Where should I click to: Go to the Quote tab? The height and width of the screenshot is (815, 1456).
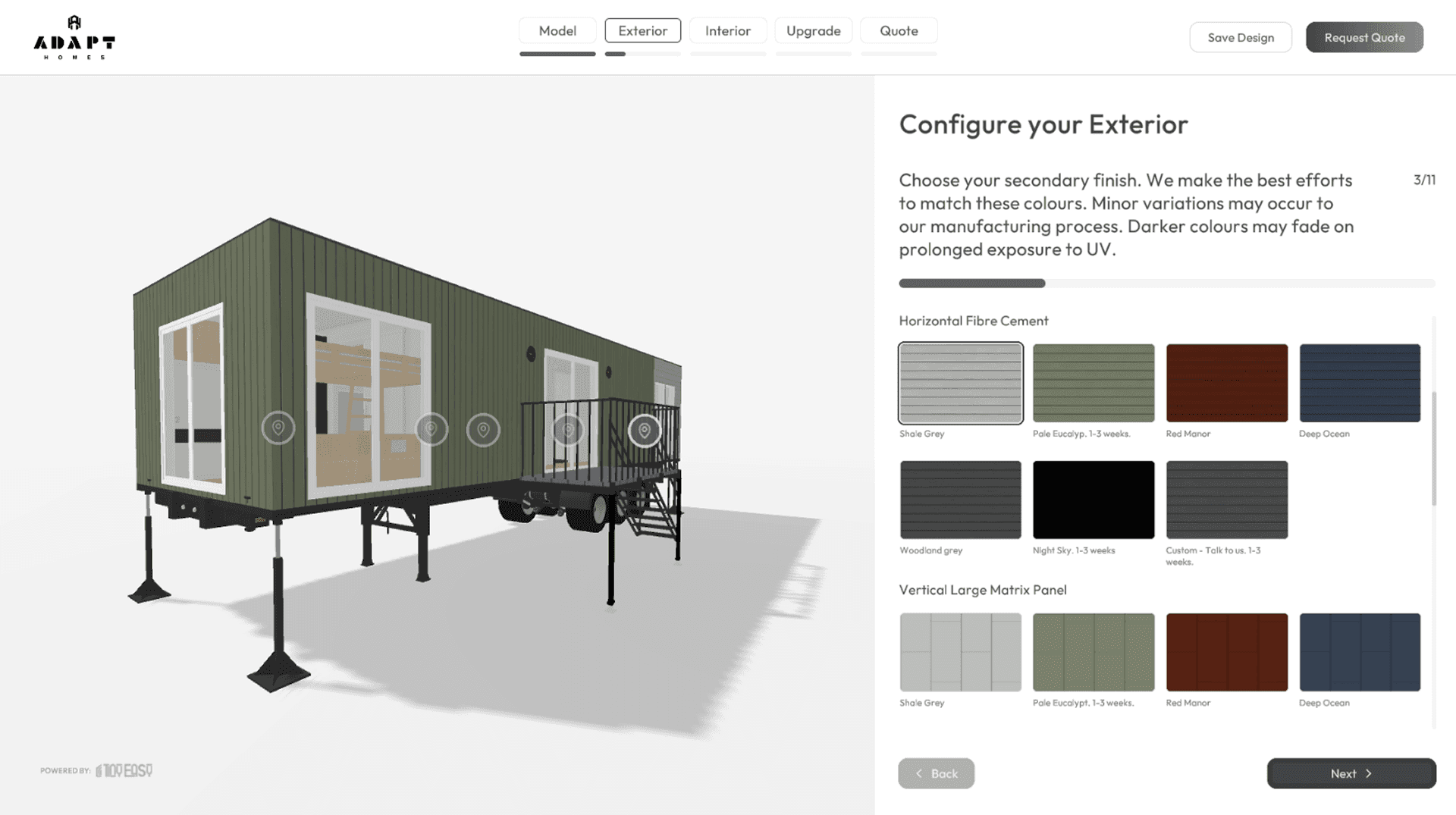click(899, 30)
